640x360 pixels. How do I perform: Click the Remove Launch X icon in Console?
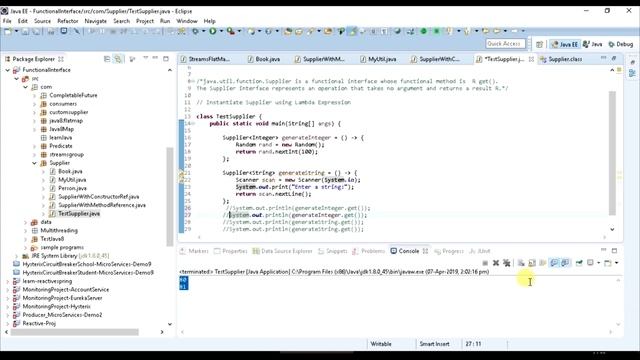[x=496, y=263]
